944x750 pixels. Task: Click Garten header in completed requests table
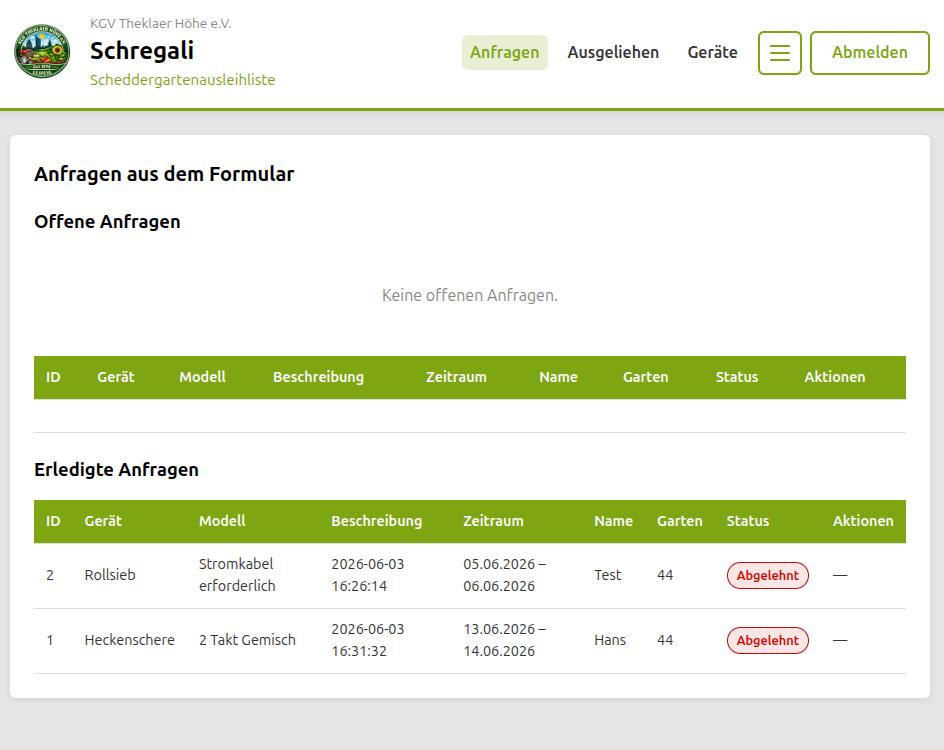coord(679,521)
